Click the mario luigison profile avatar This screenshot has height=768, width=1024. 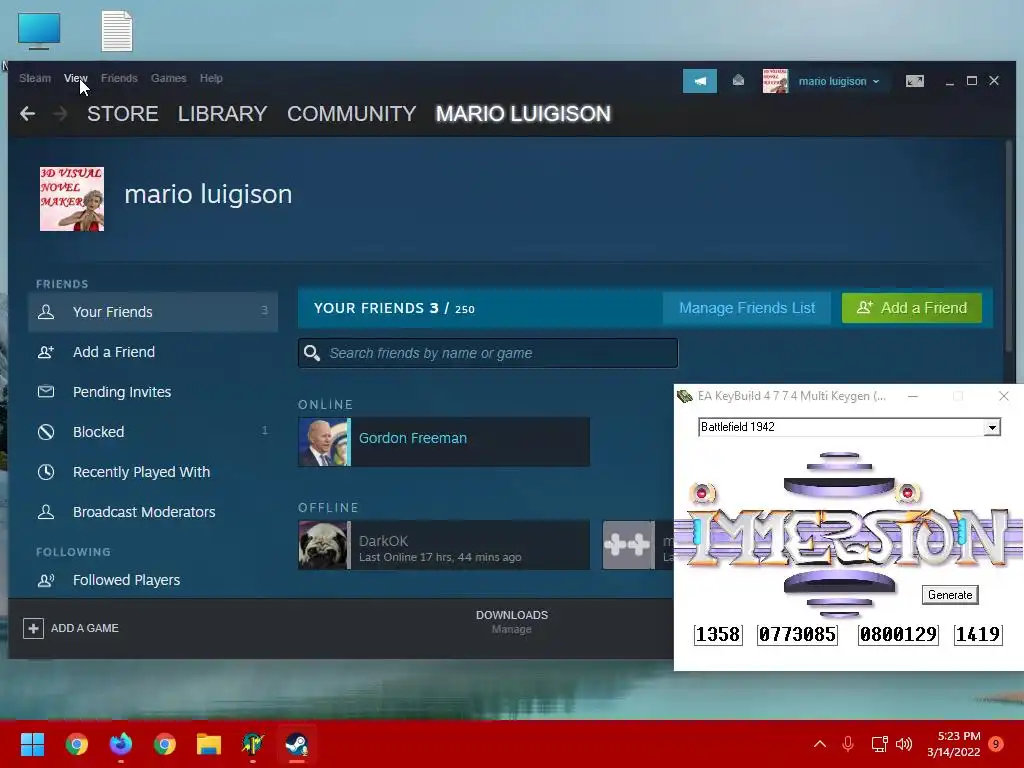72,199
